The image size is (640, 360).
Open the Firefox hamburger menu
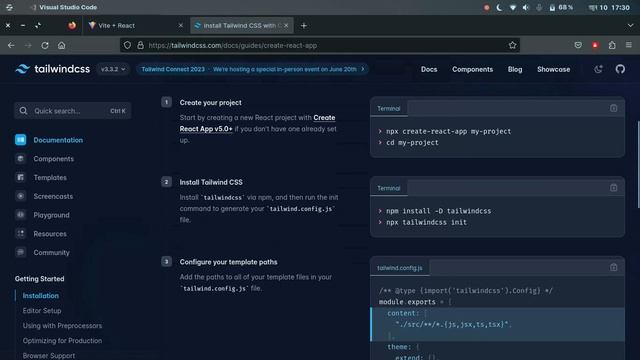[x=629, y=45]
